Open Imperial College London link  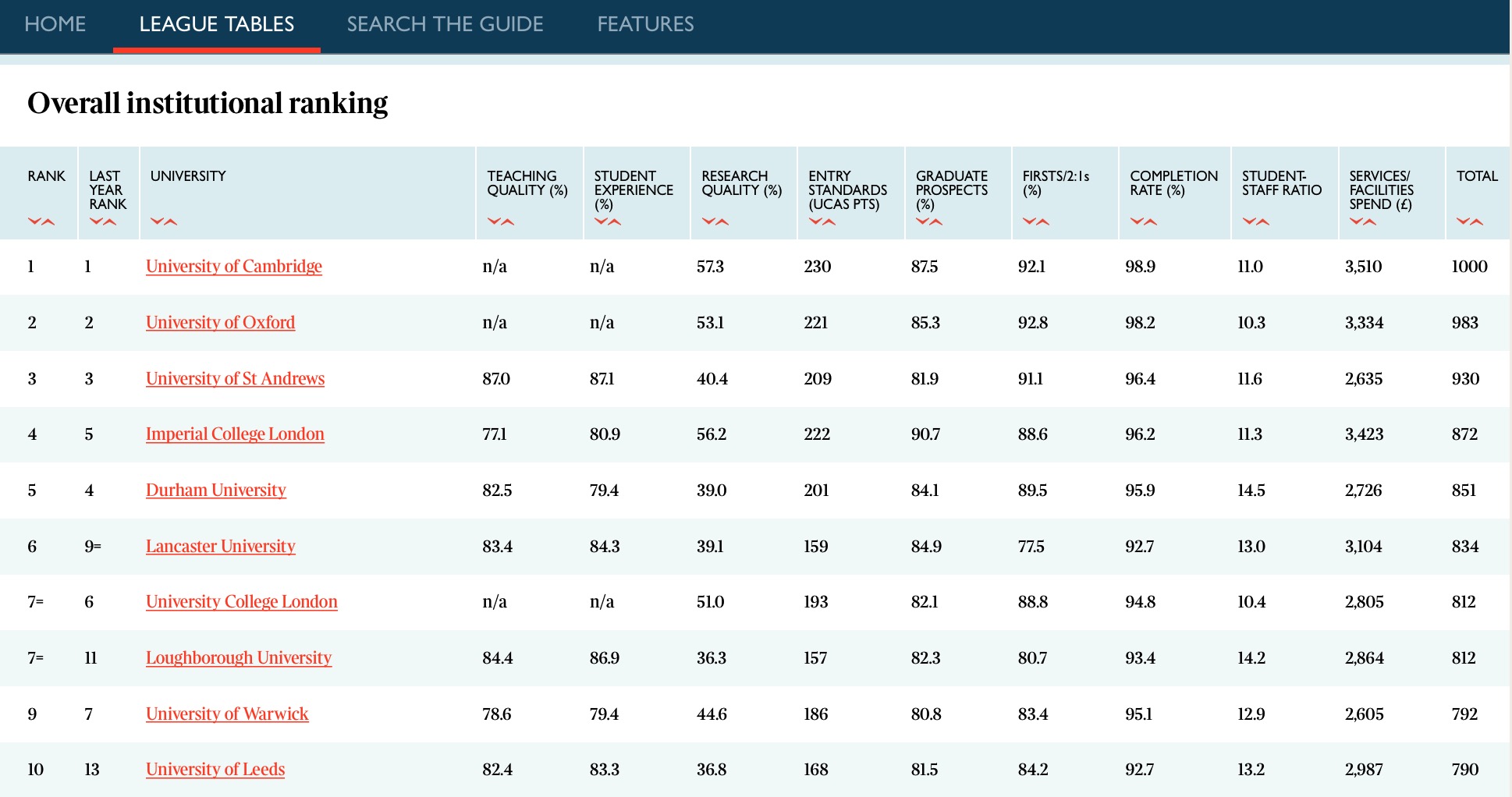point(235,434)
